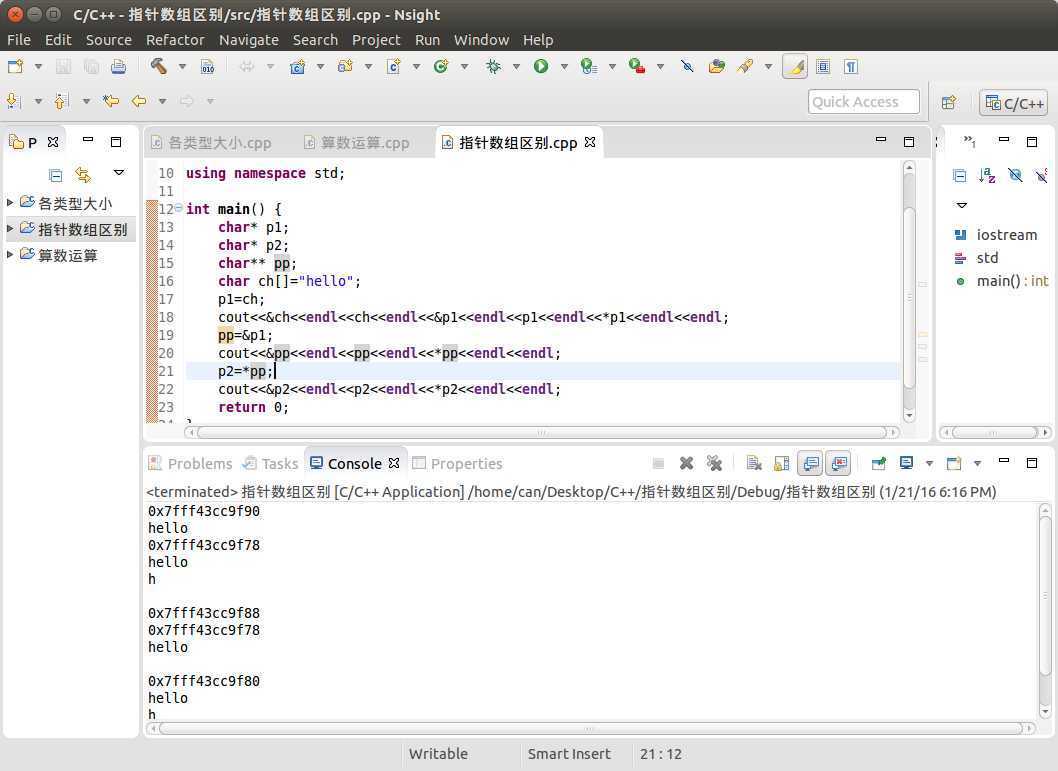Clear the console output
Image resolution: width=1058 pixels, height=771 pixels.
[x=754, y=463]
